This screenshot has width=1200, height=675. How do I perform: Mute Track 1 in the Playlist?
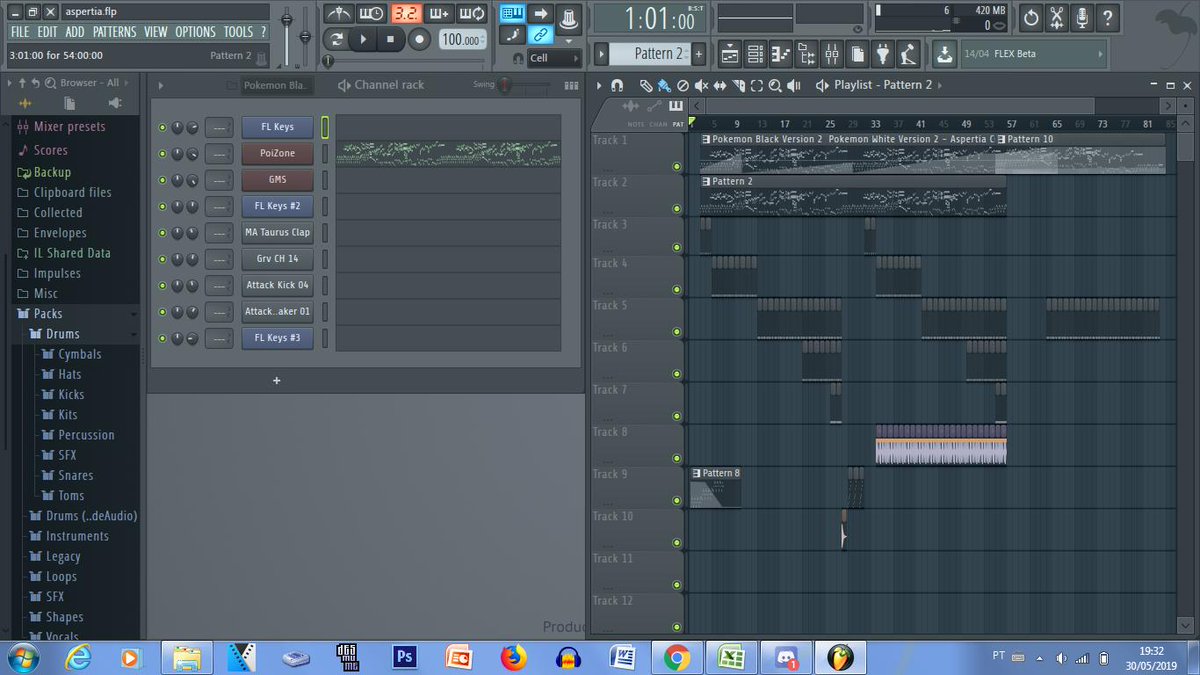pyautogui.click(x=677, y=167)
